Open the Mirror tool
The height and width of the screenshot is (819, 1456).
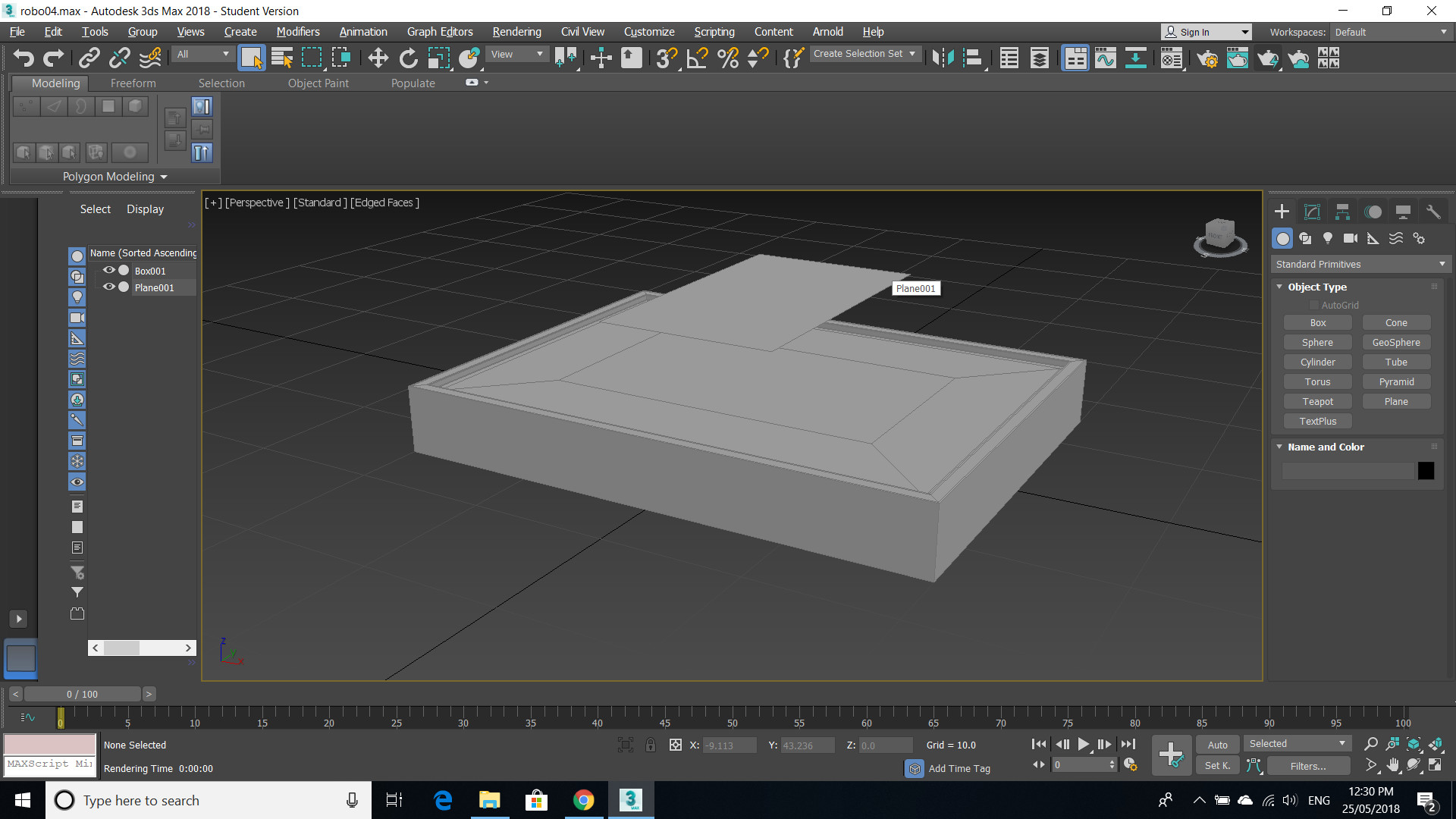coord(943,58)
